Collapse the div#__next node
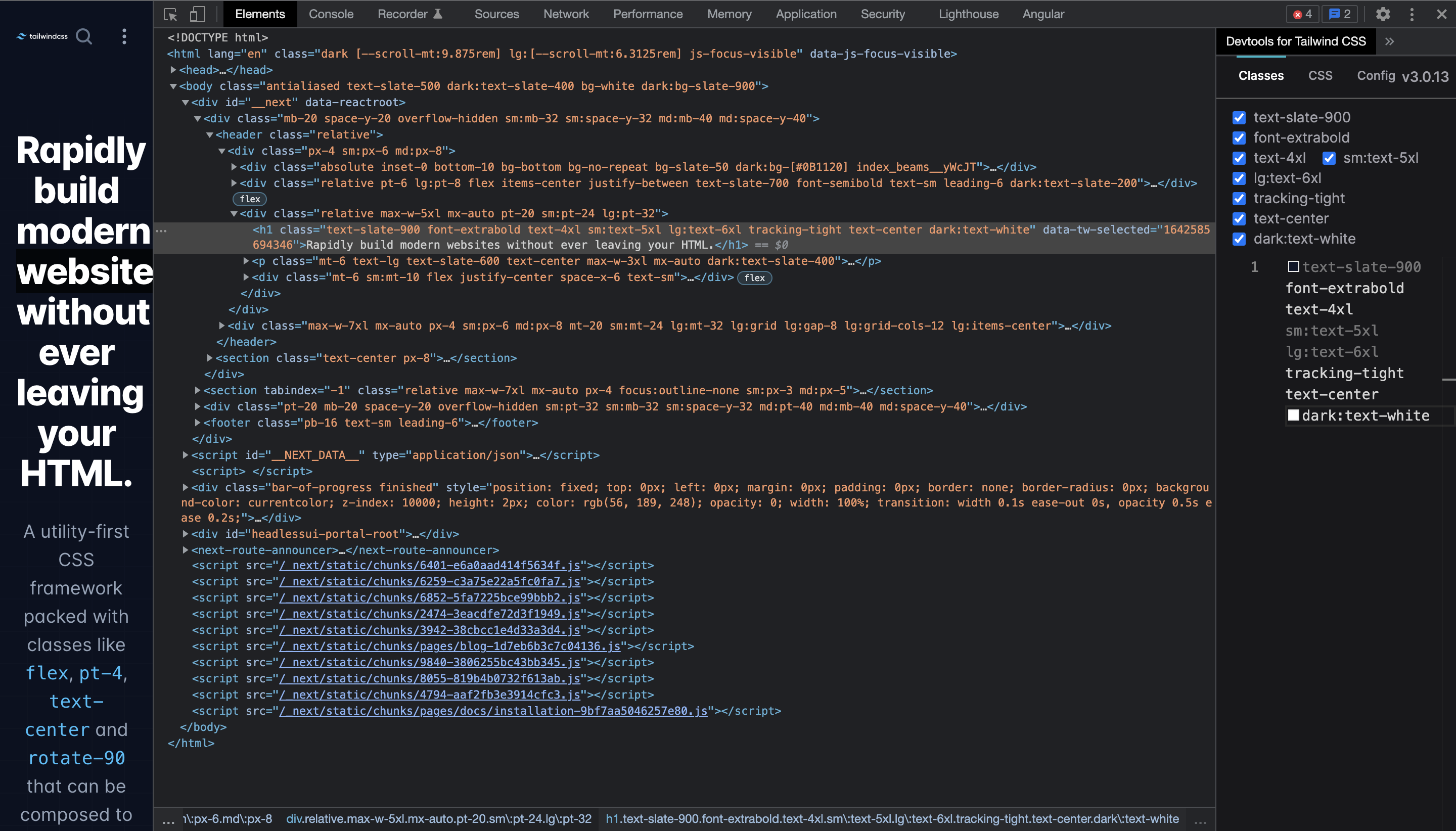Image resolution: width=1456 pixels, height=831 pixels. point(185,102)
